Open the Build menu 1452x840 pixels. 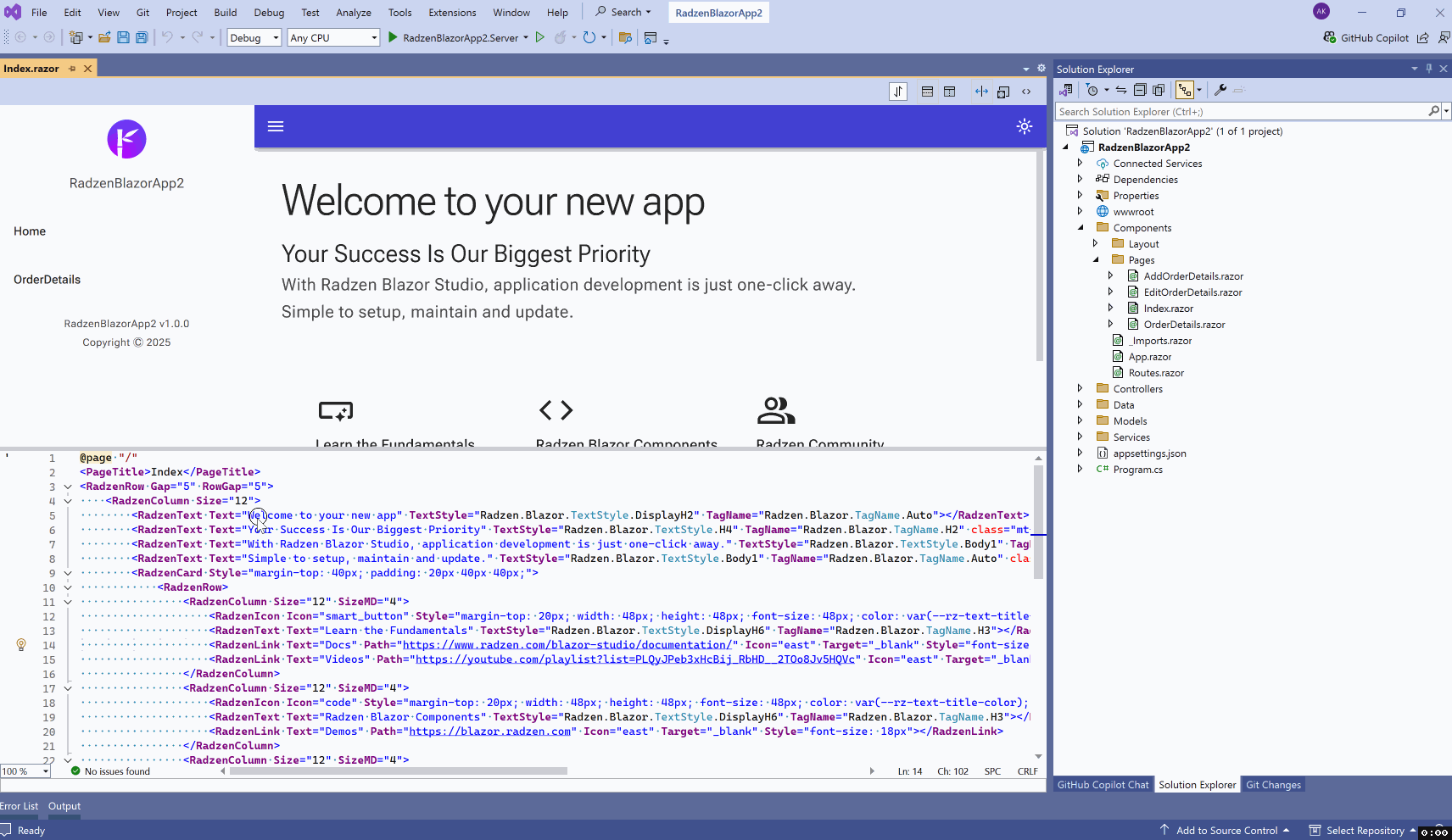226,13
